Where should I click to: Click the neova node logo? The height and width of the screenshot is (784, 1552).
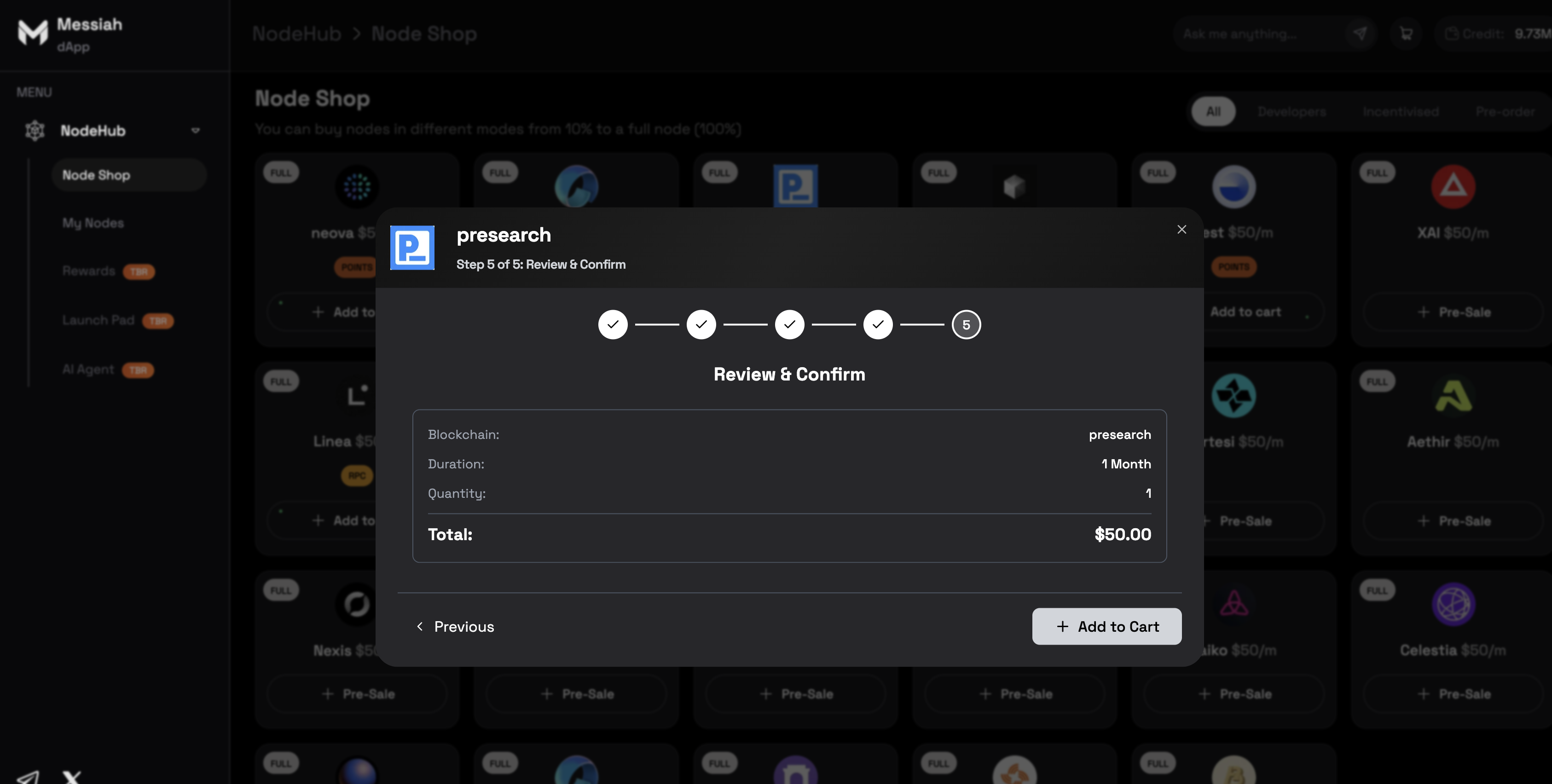(x=357, y=187)
